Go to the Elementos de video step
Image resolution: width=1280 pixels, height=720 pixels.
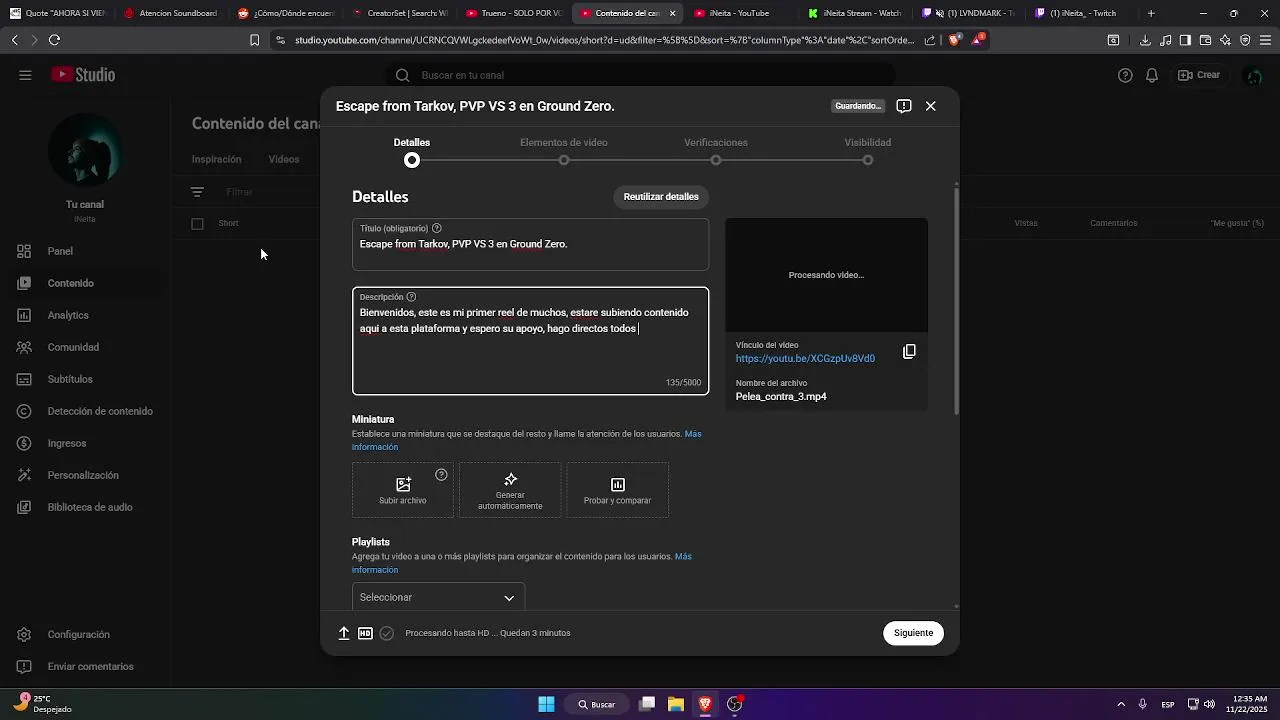tap(564, 151)
